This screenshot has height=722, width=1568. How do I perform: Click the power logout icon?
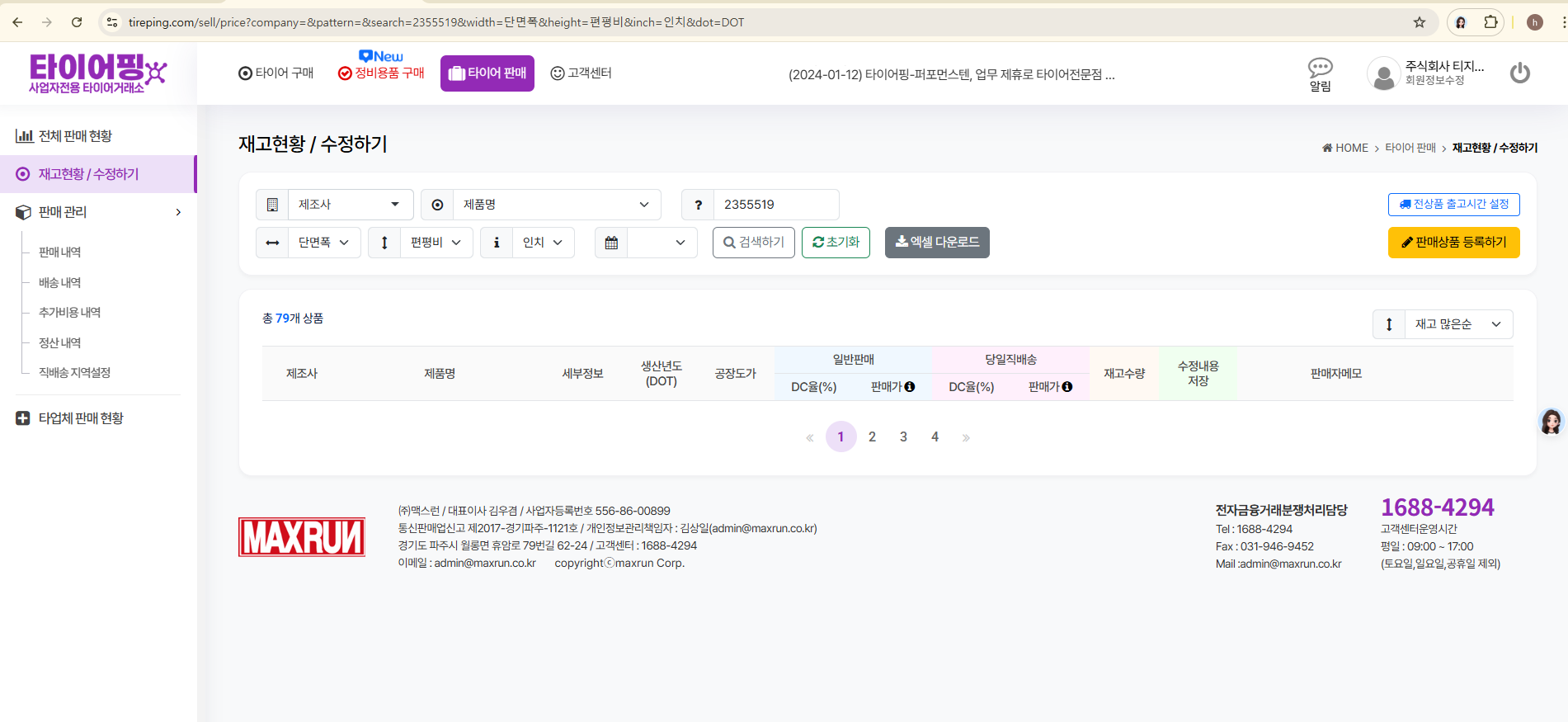[1519, 73]
